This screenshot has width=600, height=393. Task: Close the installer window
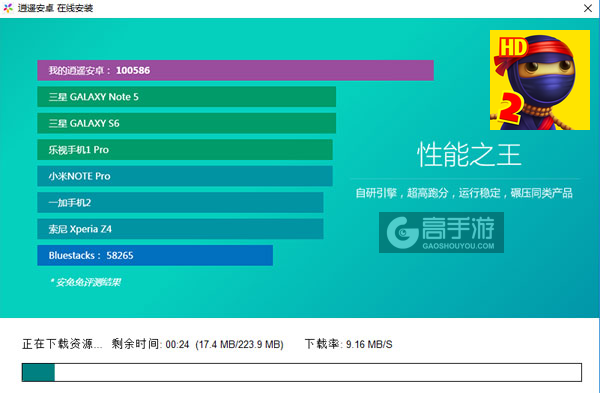[x=588, y=8]
